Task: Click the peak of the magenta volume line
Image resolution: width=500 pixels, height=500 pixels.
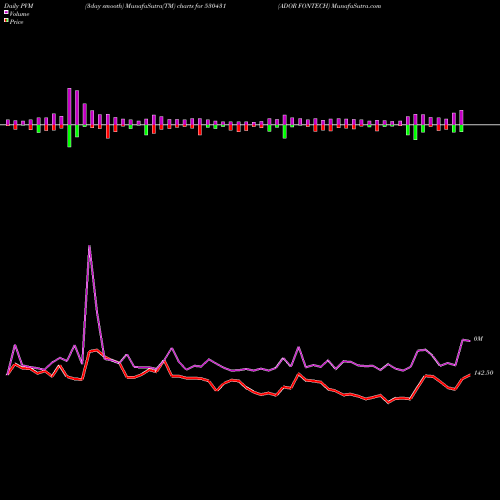Action: click(x=89, y=246)
